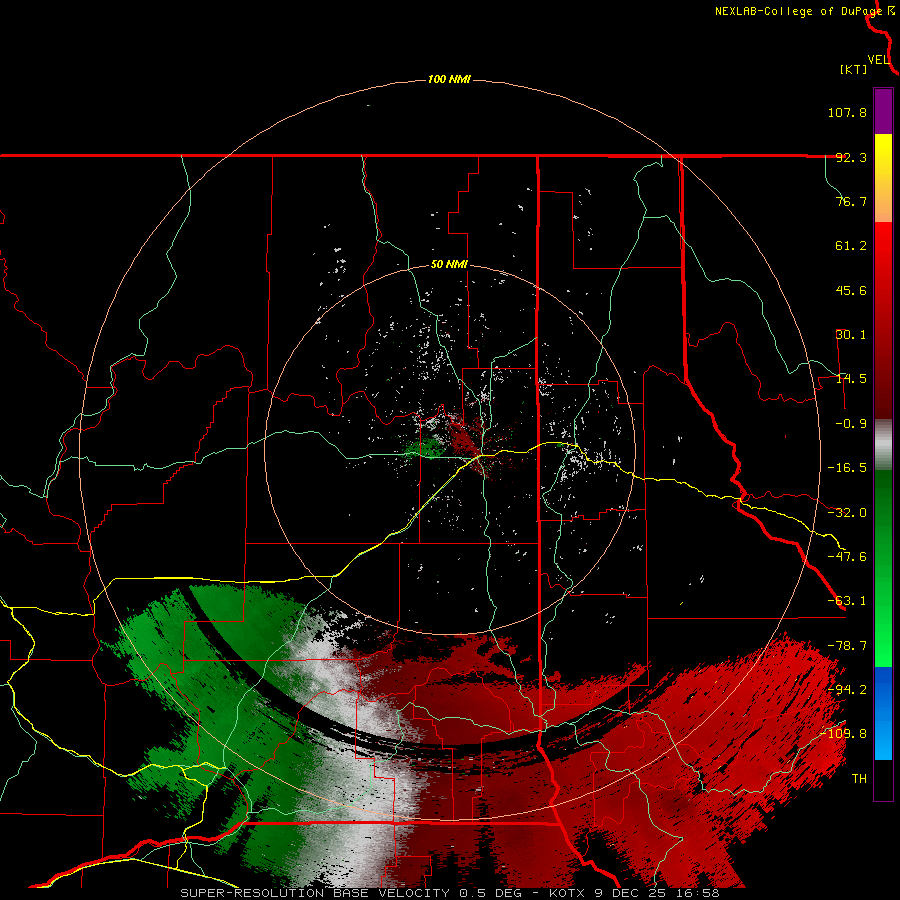Click the 76.7 value on the velocity scale
The image size is (900, 900).
point(851,201)
